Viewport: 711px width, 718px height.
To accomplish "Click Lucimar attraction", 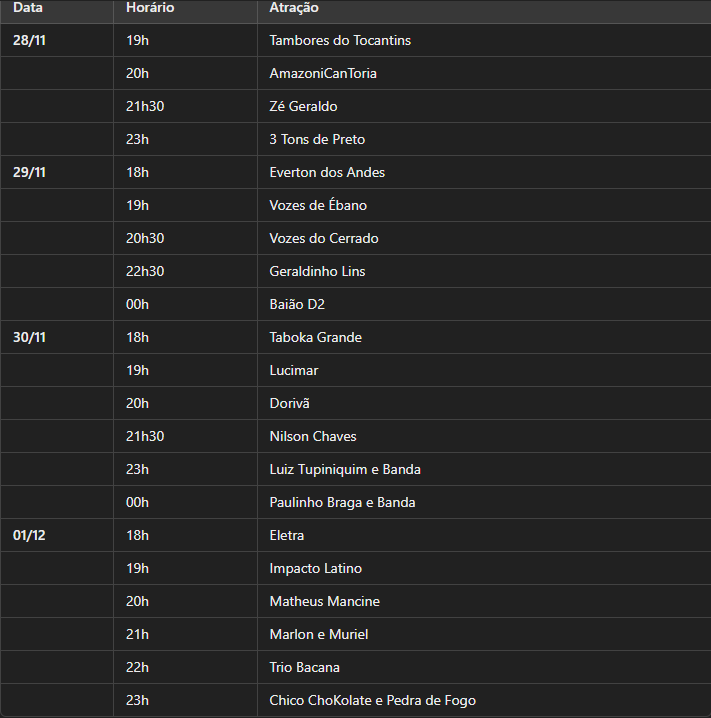I will pyautogui.click(x=294, y=370).
